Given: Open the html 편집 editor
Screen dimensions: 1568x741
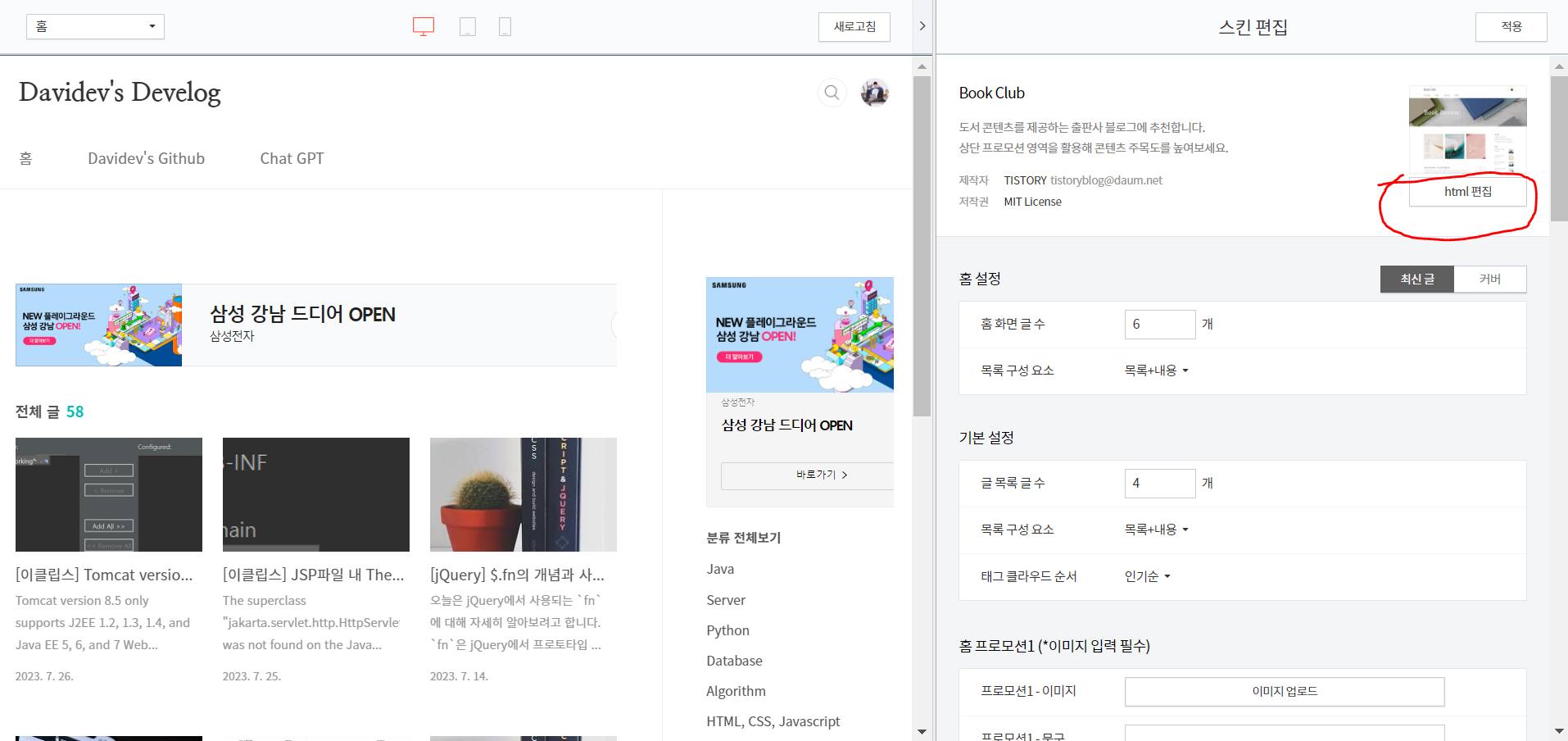Looking at the screenshot, I should (x=1468, y=192).
